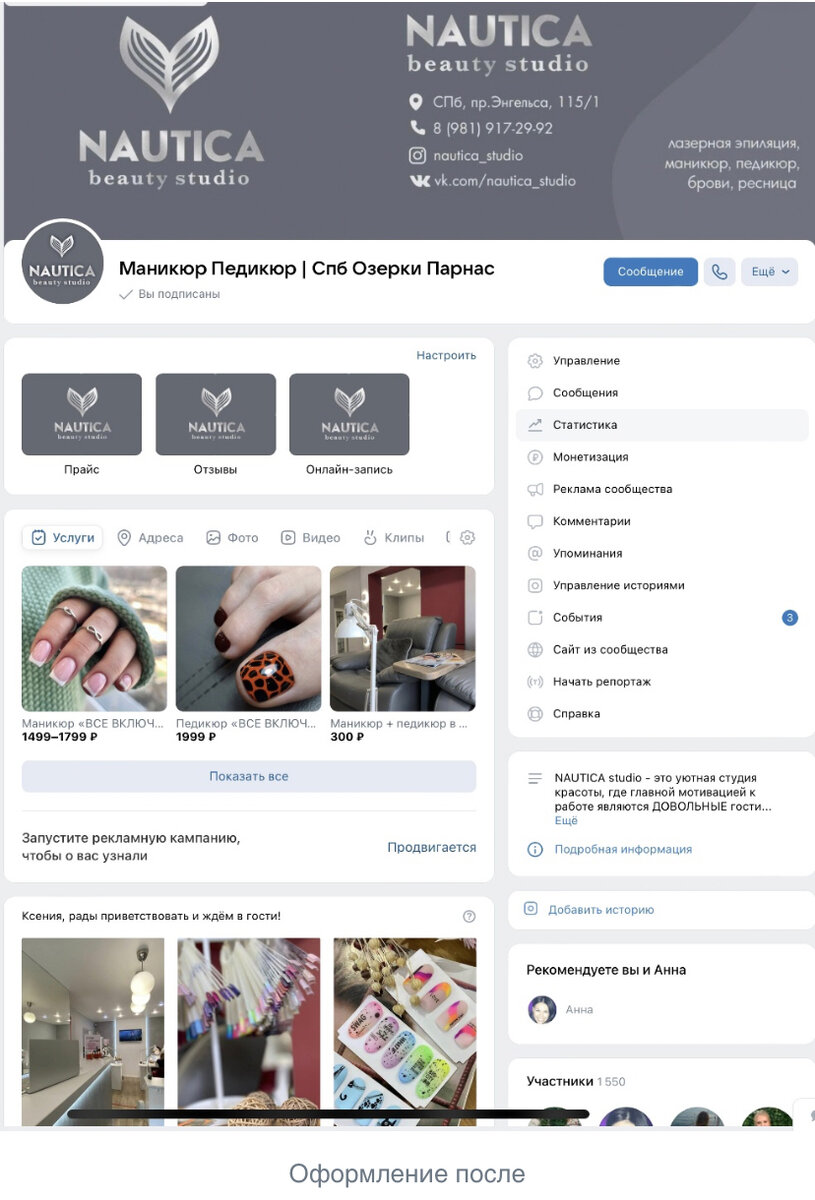Click the price 300 ₽
The height and width of the screenshot is (1200, 815).
click(347, 737)
